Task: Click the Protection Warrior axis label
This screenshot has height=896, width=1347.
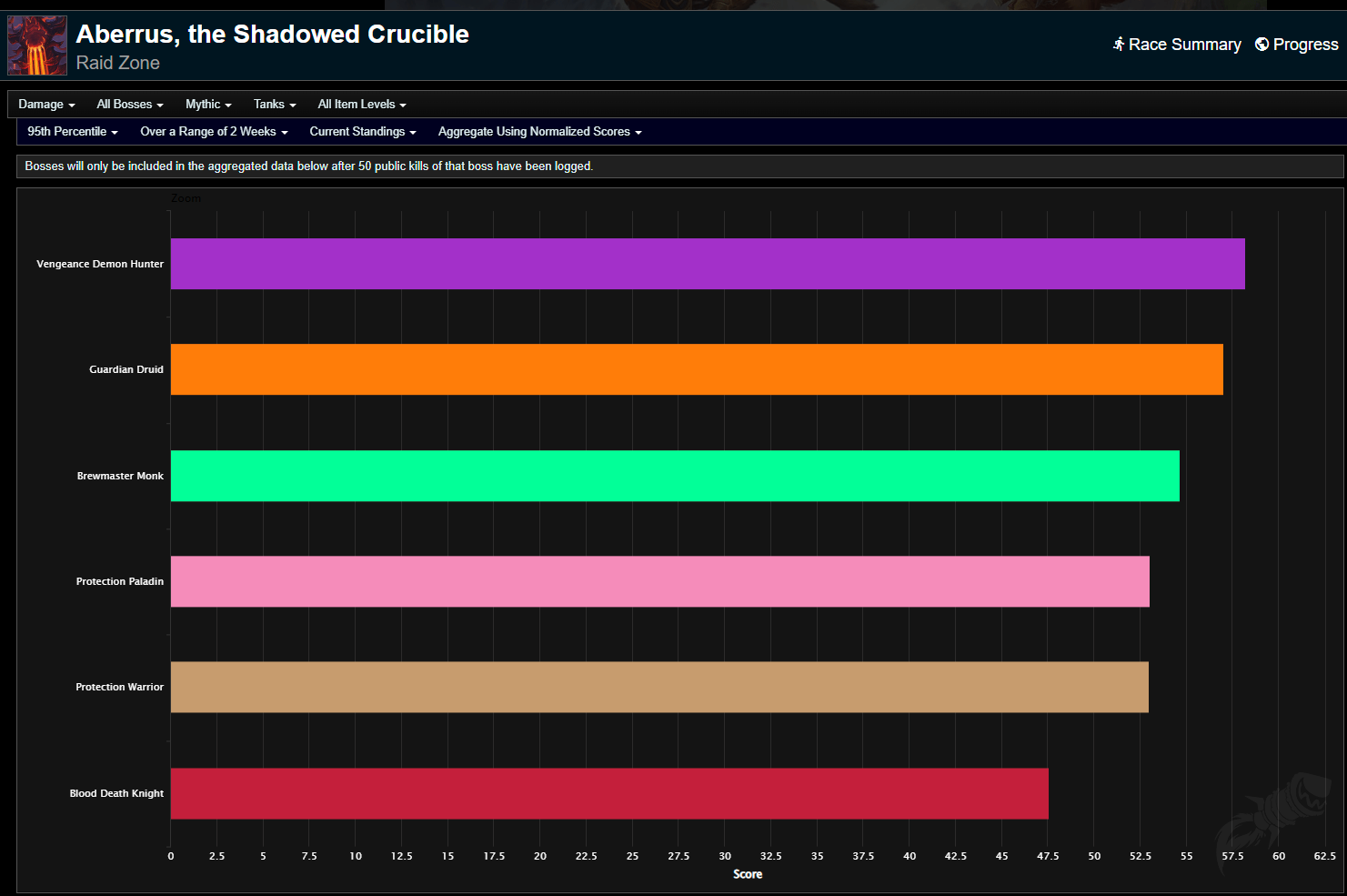Action: click(x=120, y=687)
